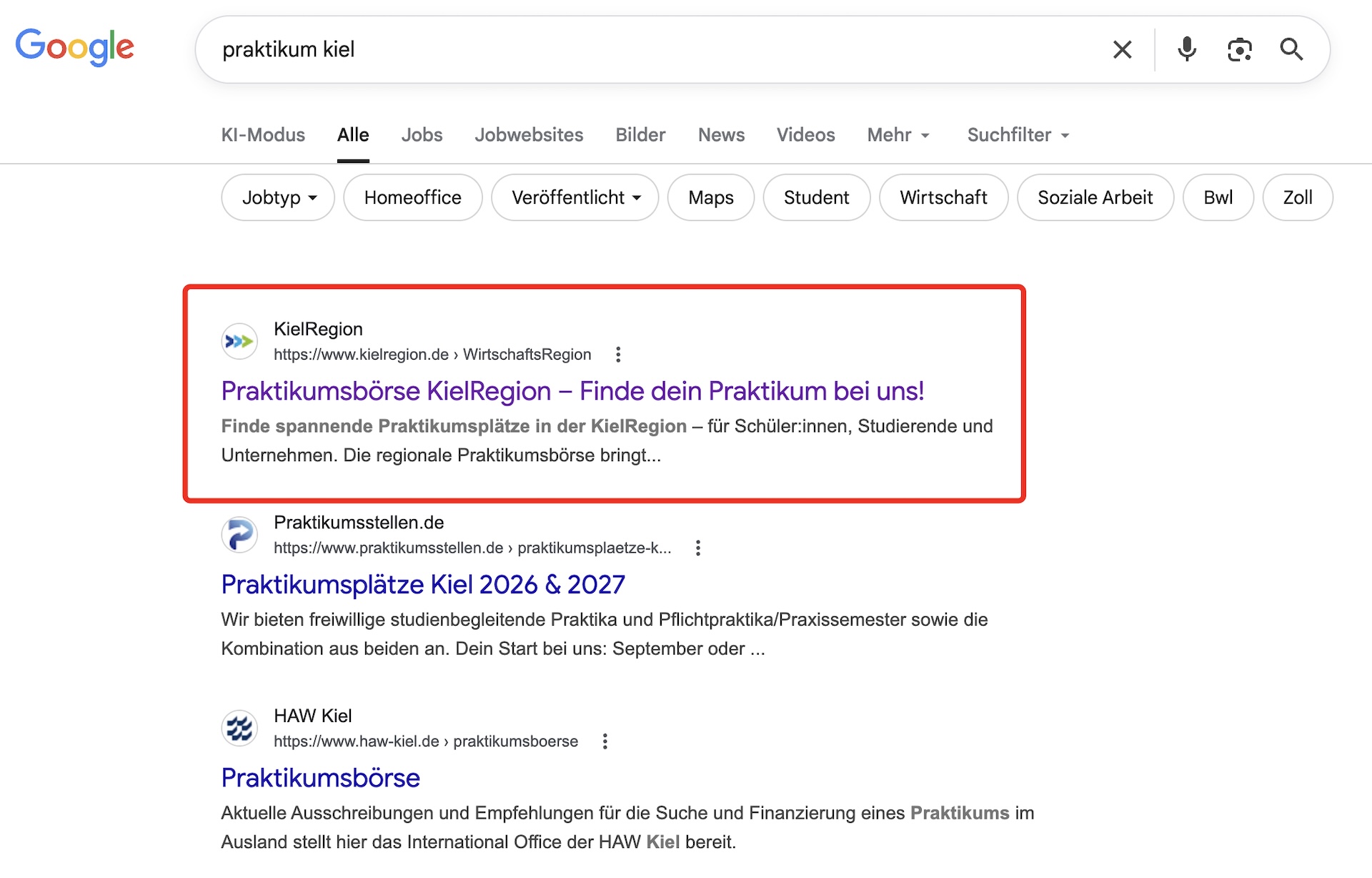Click the Google logo to return home
The image size is (1372, 878).
74,47
